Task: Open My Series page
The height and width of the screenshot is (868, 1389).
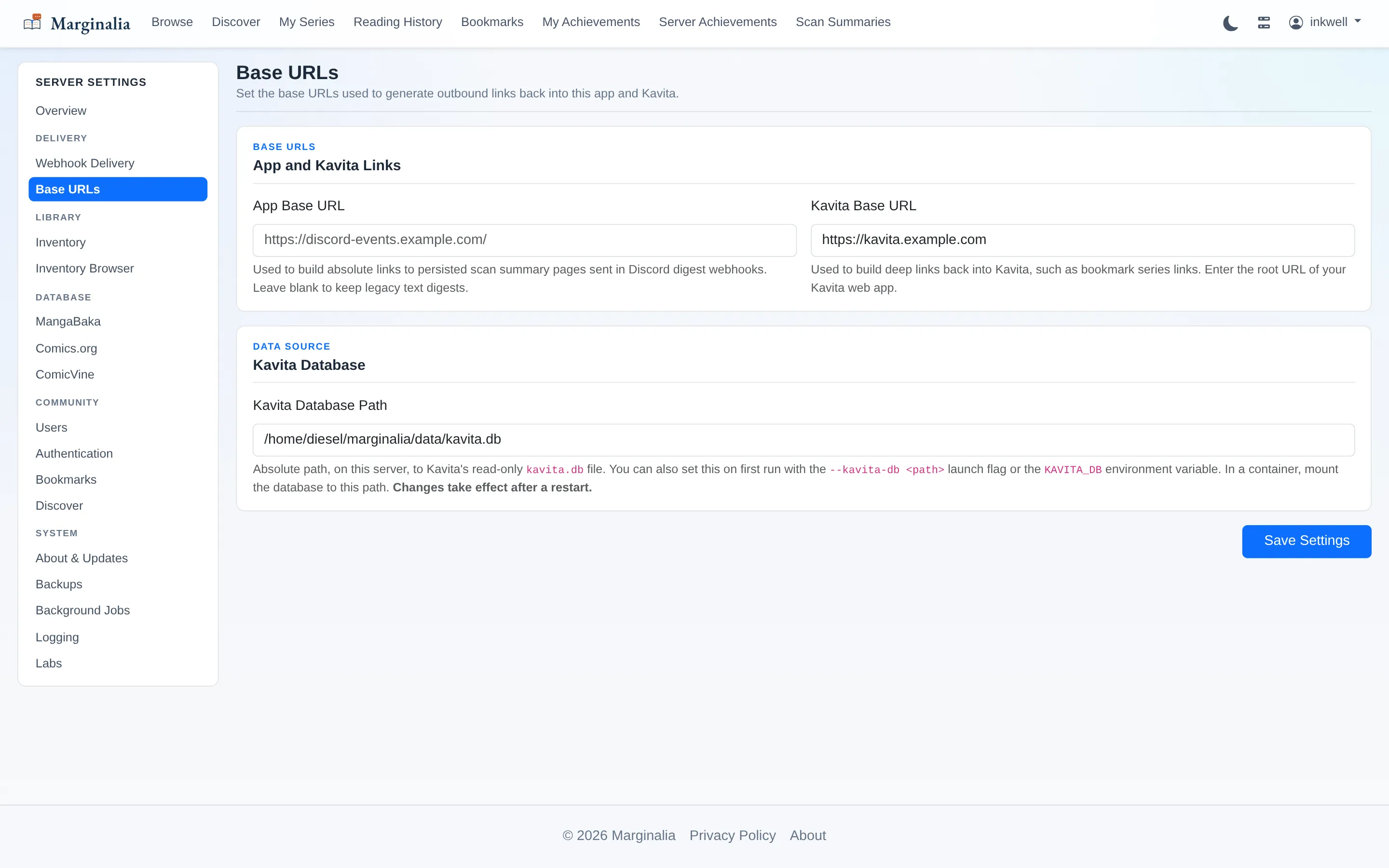Action: click(x=307, y=22)
